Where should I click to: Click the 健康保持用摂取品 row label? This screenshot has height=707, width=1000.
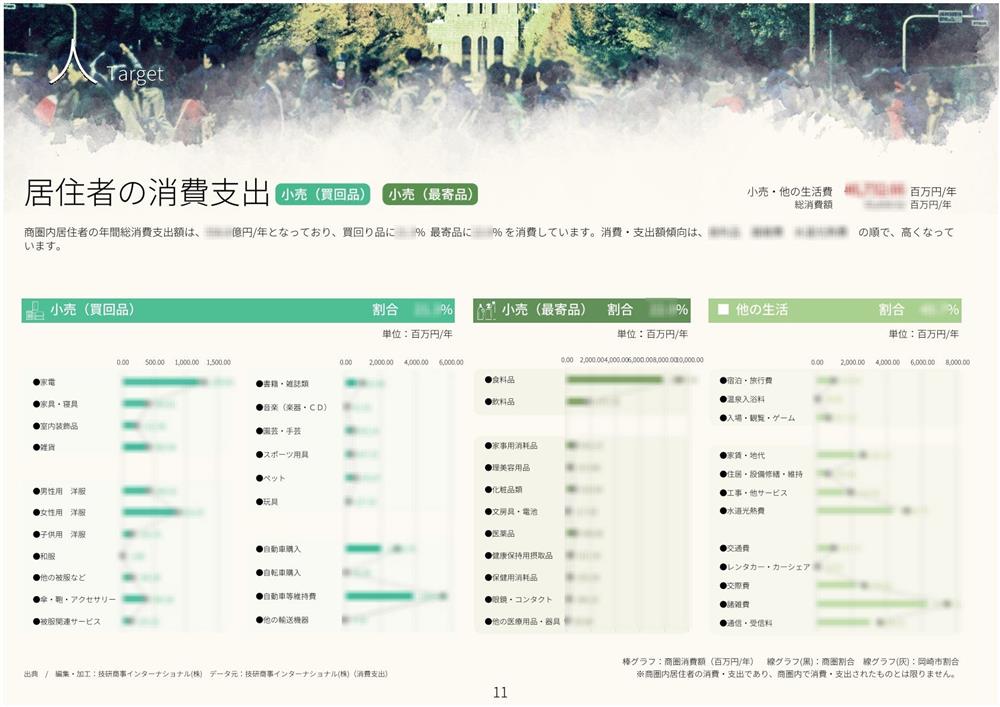tap(519, 555)
